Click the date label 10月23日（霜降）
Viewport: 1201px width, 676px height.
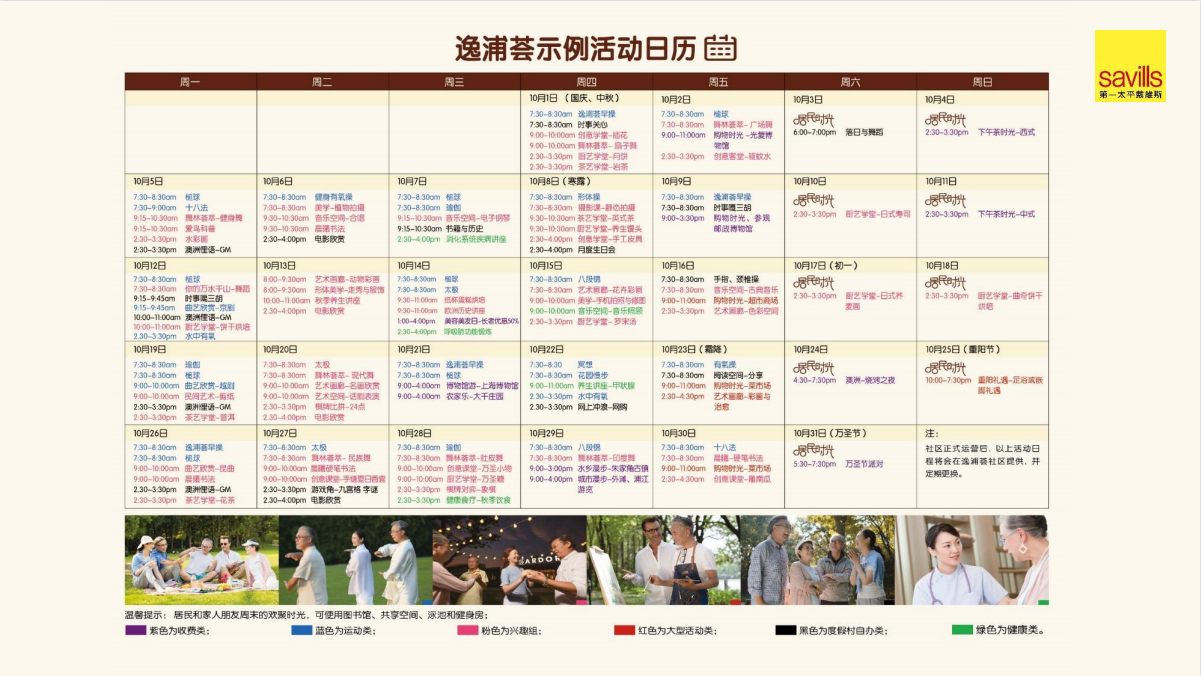[x=695, y=350]
